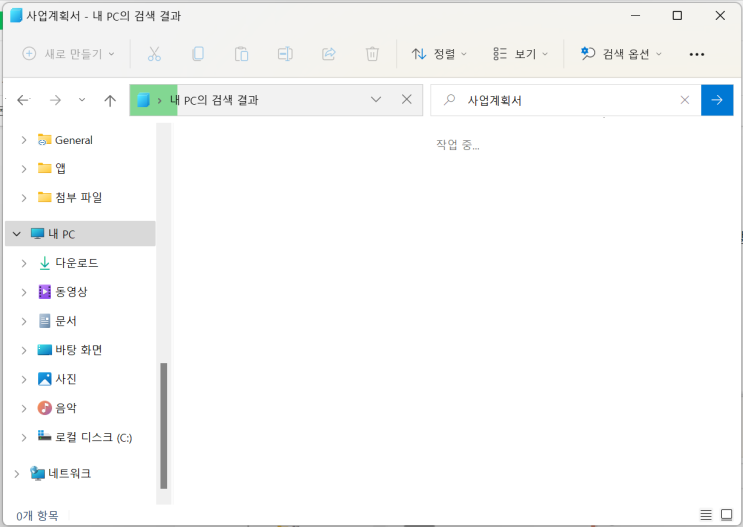743x527 pixels.
Task: Click the Cut scissors icon
Action: click(154, 54)
